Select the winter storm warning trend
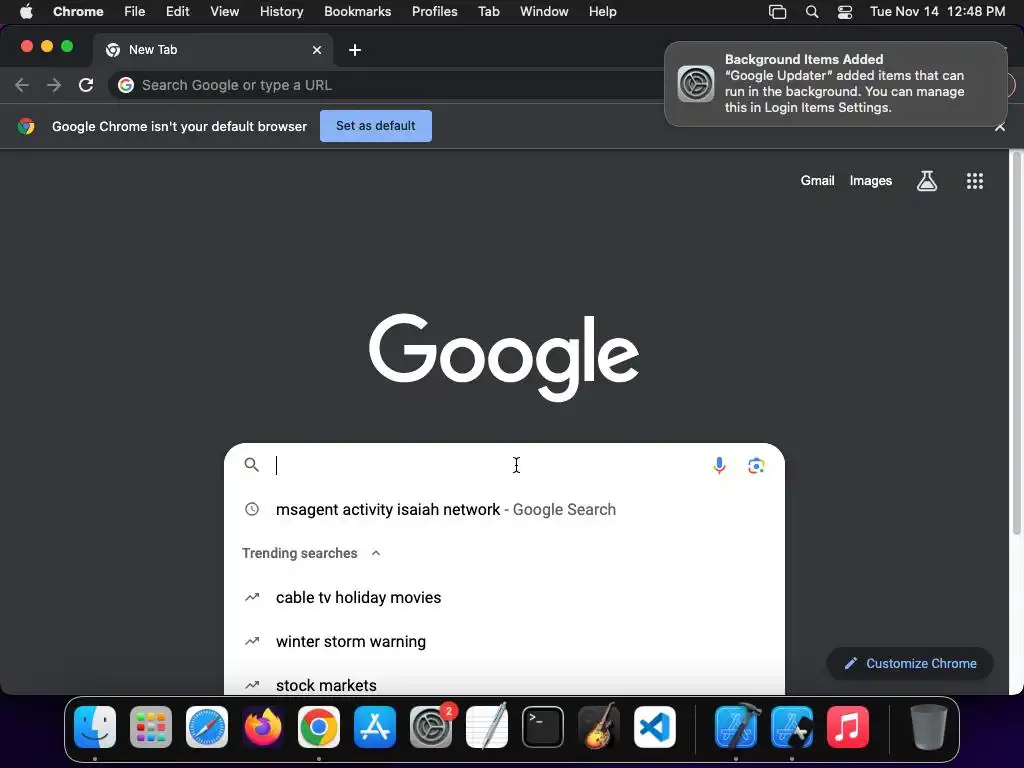The image size is (1024, 768). click(504, 641)
